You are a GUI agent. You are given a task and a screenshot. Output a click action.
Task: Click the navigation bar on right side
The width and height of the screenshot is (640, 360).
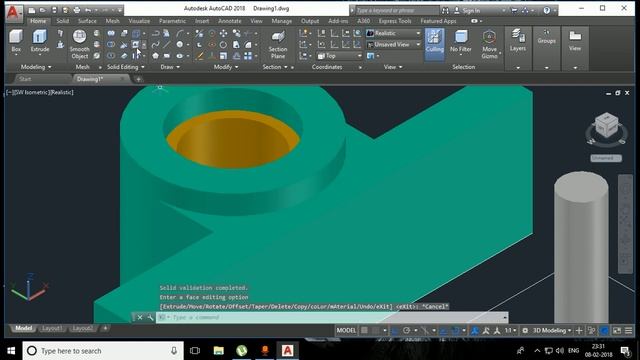click(625, 224)
